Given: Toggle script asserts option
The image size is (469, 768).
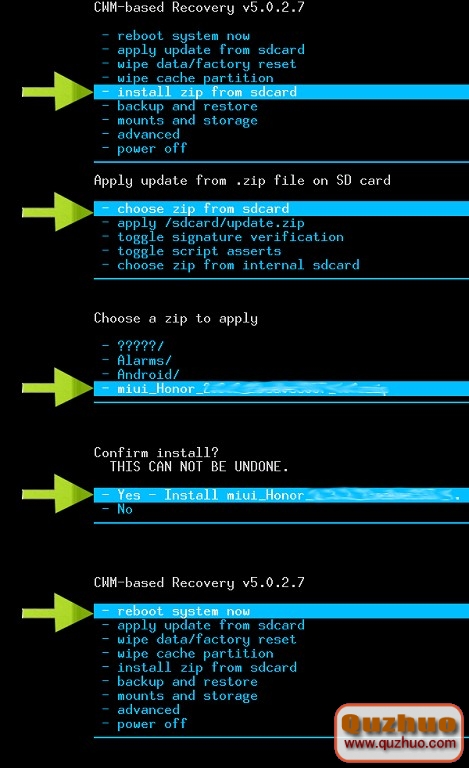Looking at the screenshot, I should click(x=191, y=251).
